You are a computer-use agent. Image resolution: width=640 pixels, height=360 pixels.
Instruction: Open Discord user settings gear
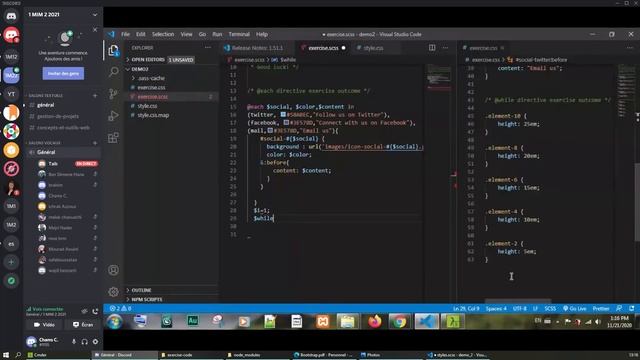[x=96, y=341]
